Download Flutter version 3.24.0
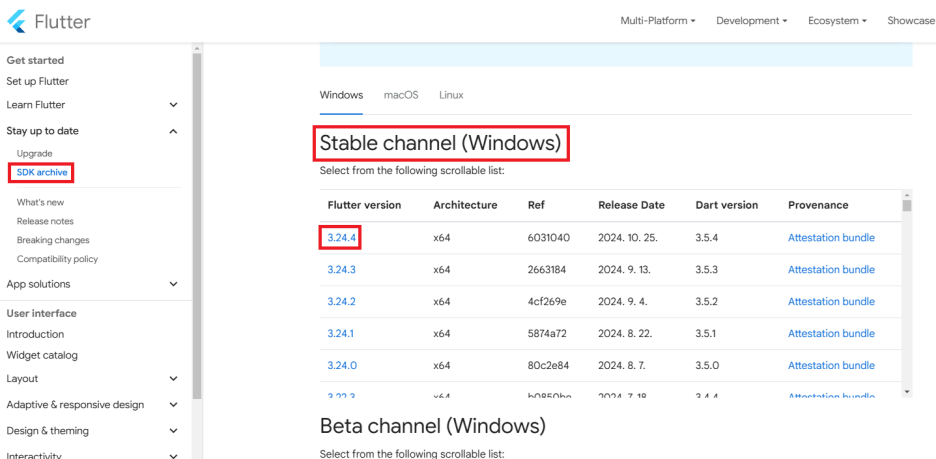This screenshot has width=936, height=459. [x=342, y=365]
